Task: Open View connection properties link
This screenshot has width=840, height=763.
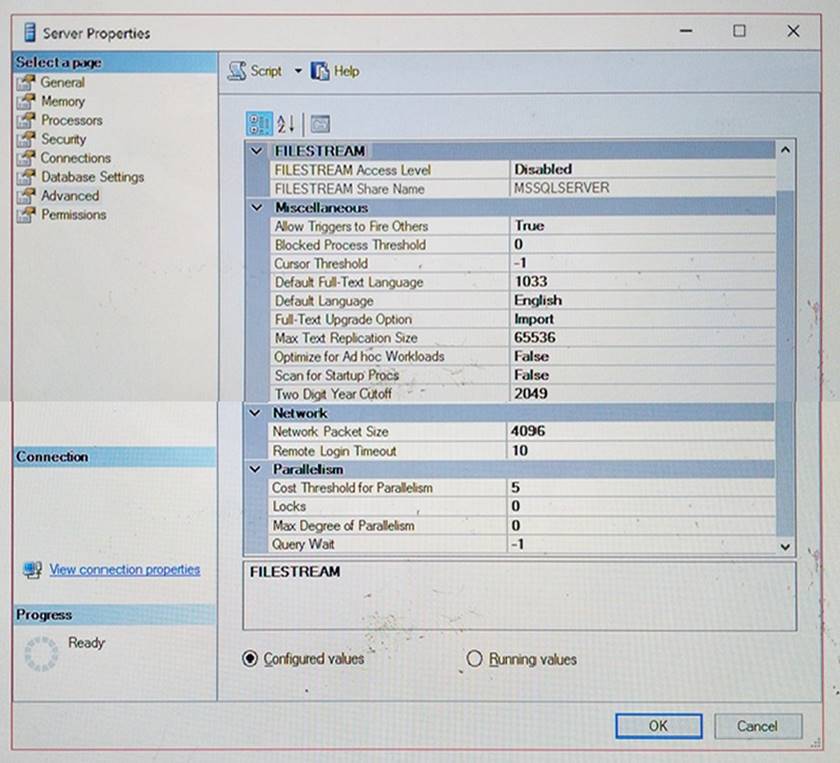Action: pos(125,570)
